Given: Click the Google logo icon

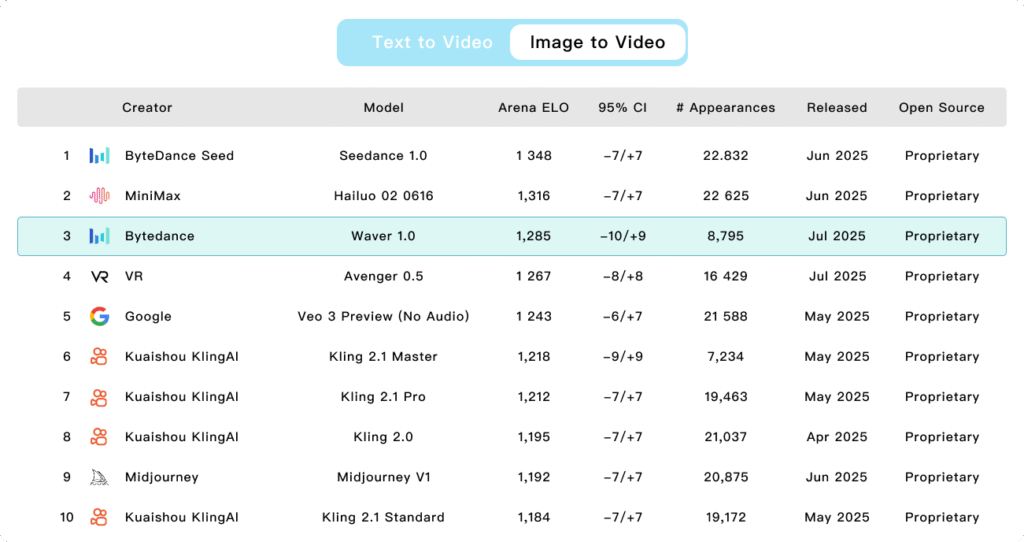Looking at the screenshot, I should pos(99,316).
